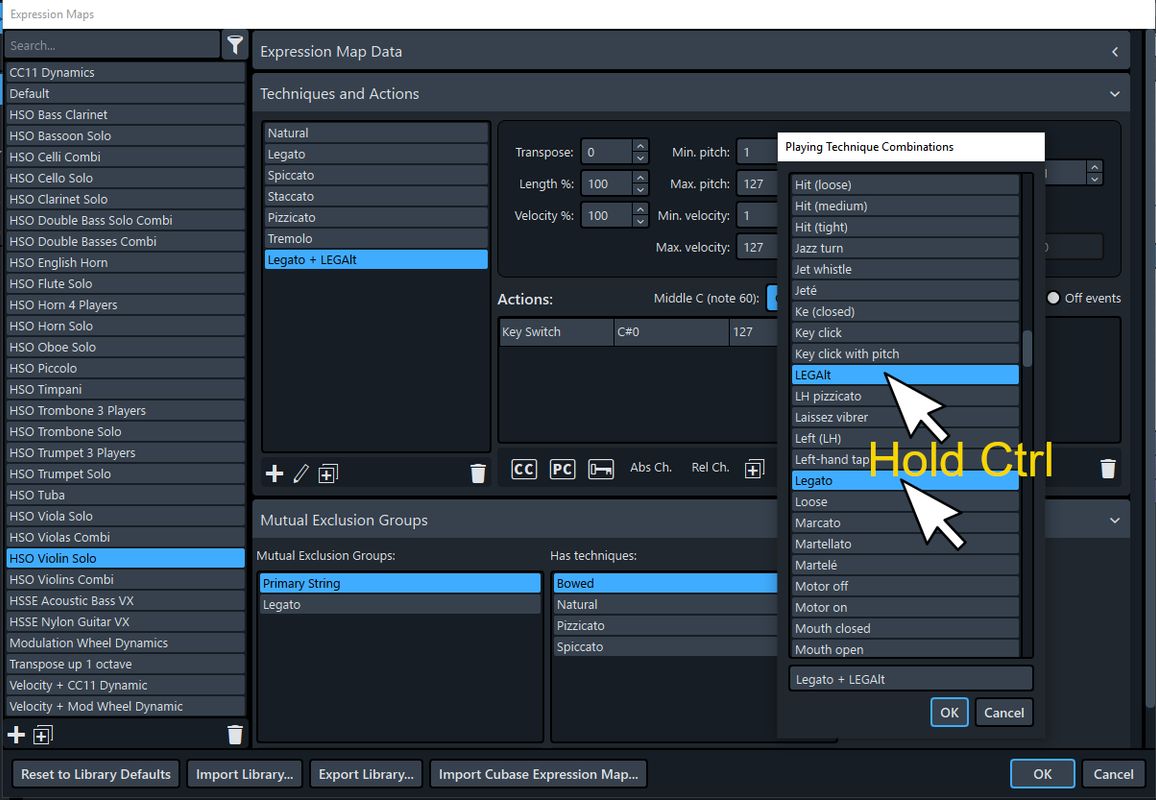Add a PC program change action
1156x800 pixels.
[x=563, y=469]
